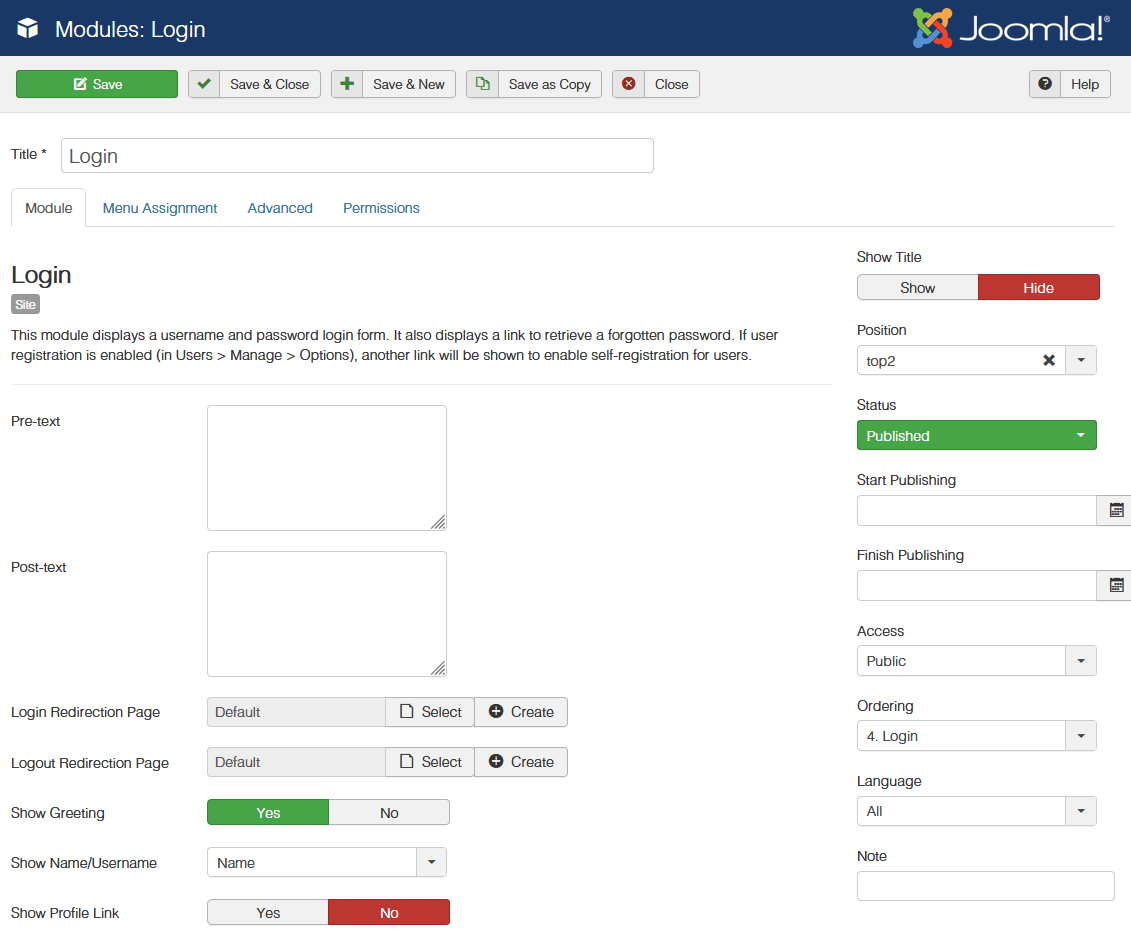The image size is (1131, 934).
Task: Open Finish Publishing calendar picker
Action: tap(1116, 586)
